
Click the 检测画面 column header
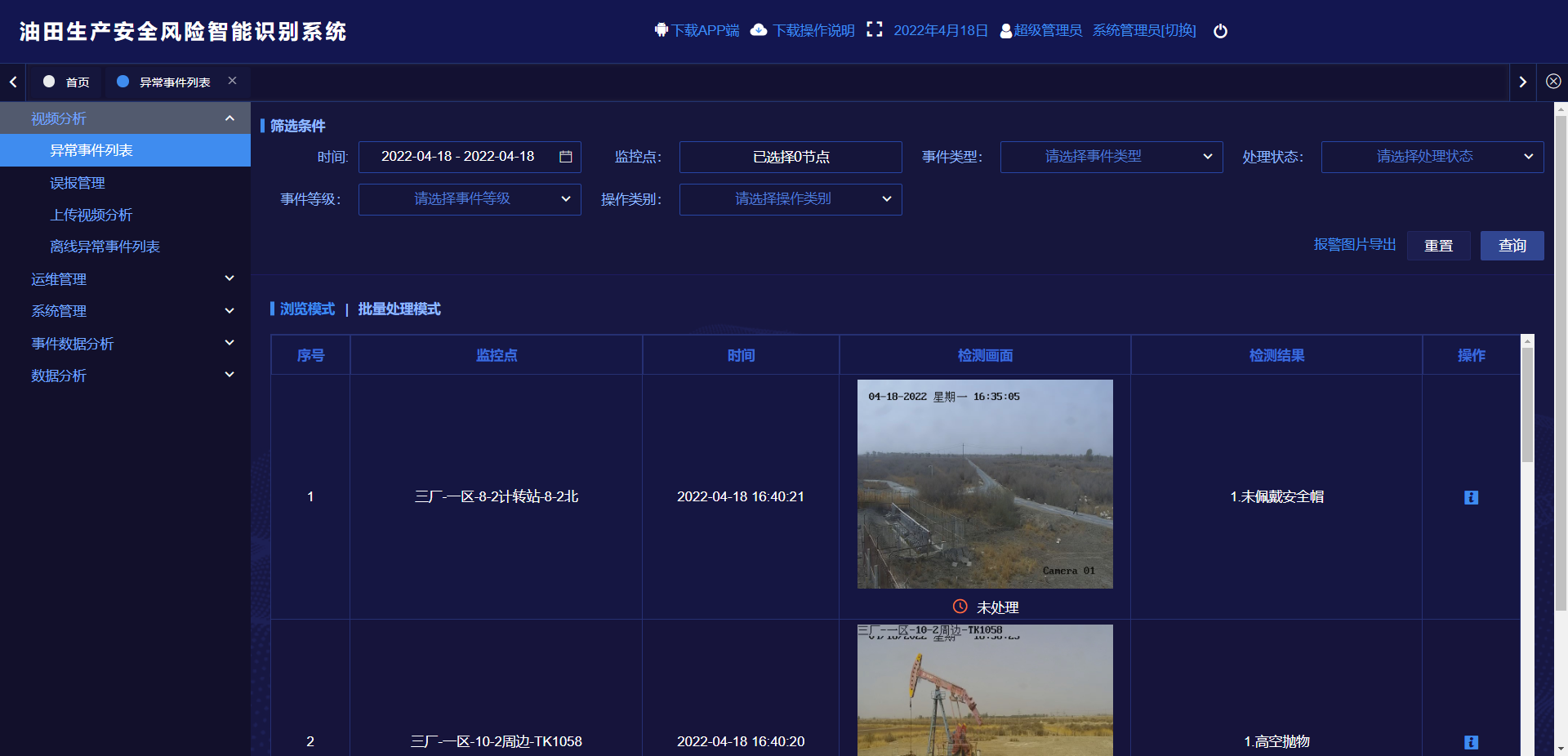[x=985, y=355]
